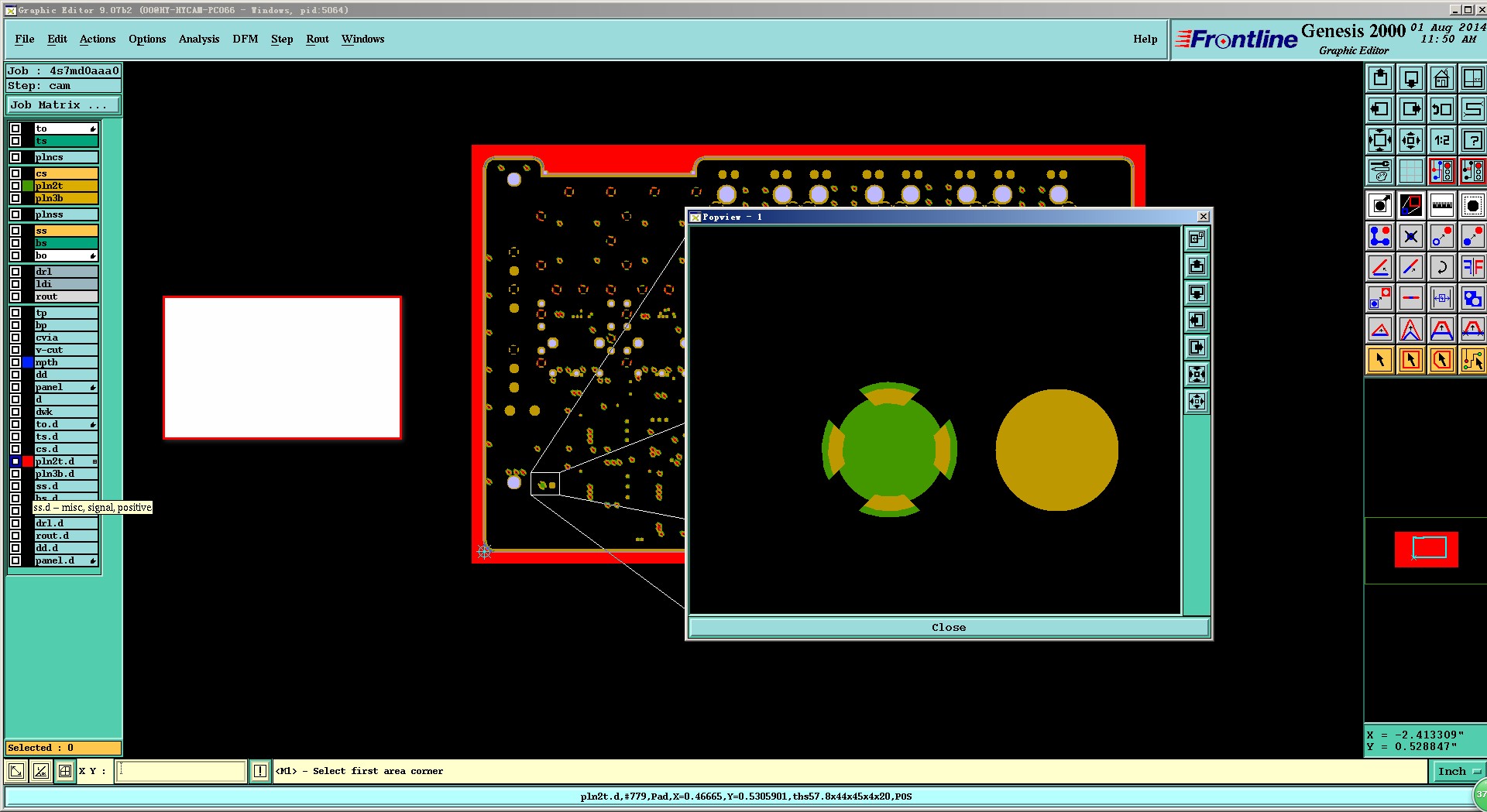Select the 'dd.d' layer row
Screen dimensions: 1487x812
point(67,548)
